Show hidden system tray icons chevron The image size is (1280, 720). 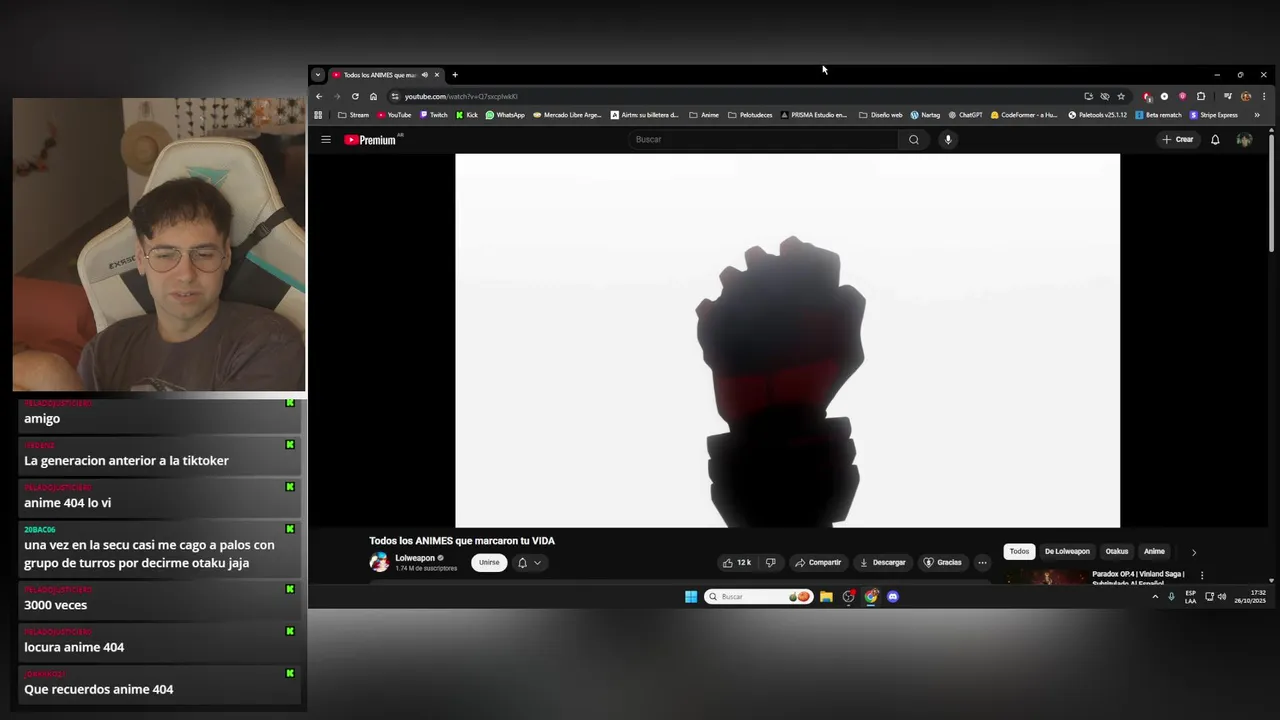pyautogui.click(x=1155, y=597)
